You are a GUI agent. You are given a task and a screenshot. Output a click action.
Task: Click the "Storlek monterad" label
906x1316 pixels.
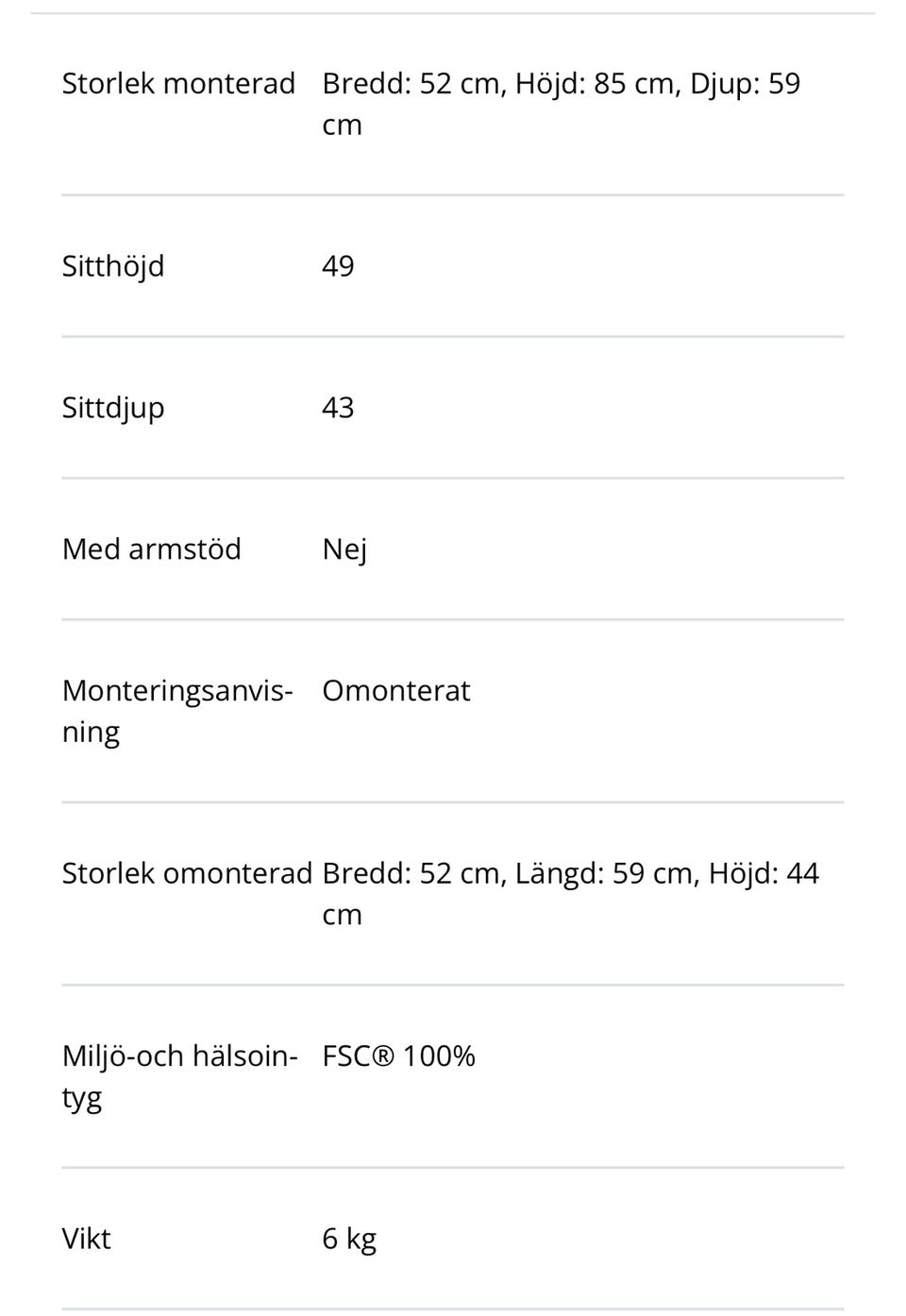coord(178,83)
